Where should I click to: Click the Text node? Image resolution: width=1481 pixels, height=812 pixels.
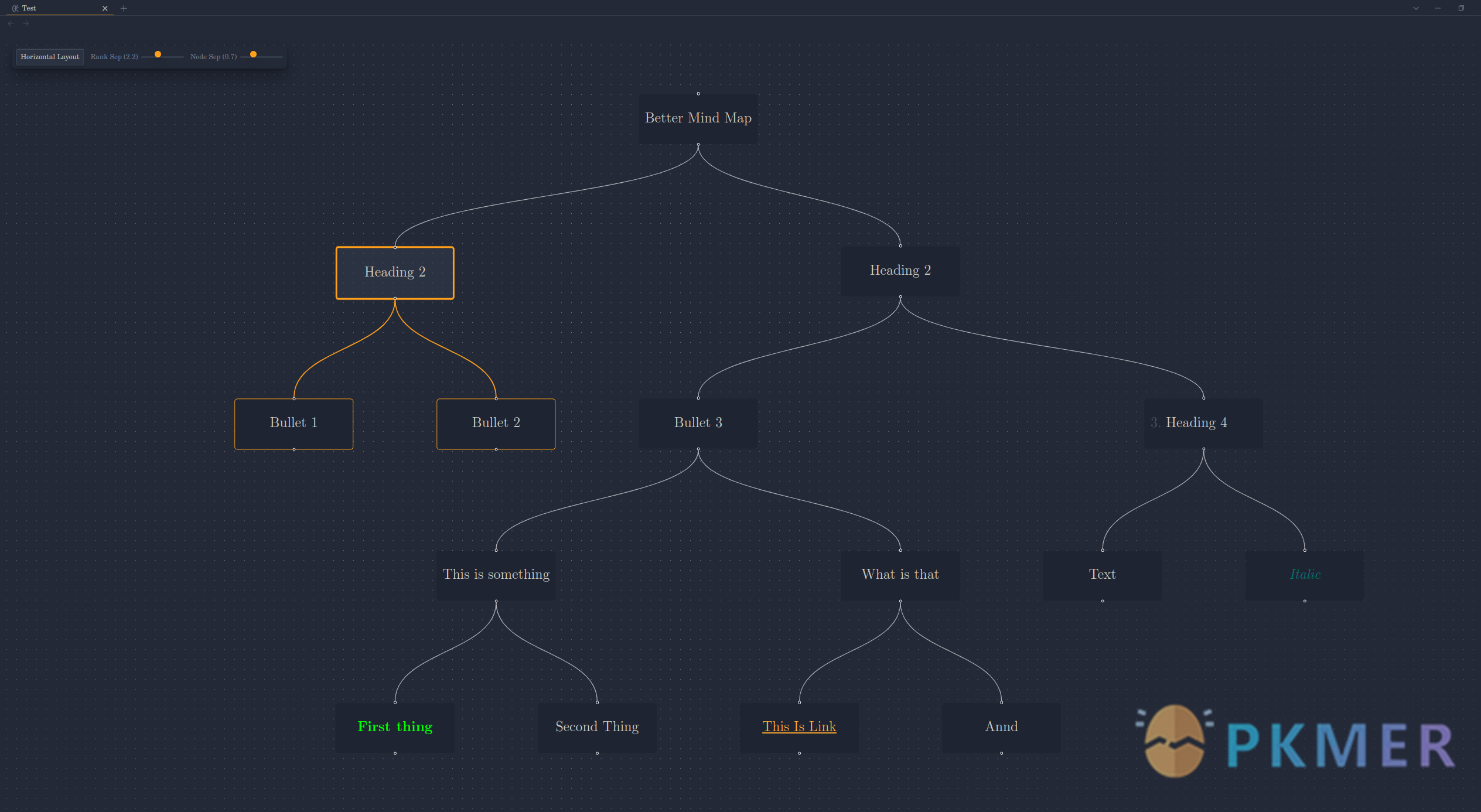click(1102, 575)
